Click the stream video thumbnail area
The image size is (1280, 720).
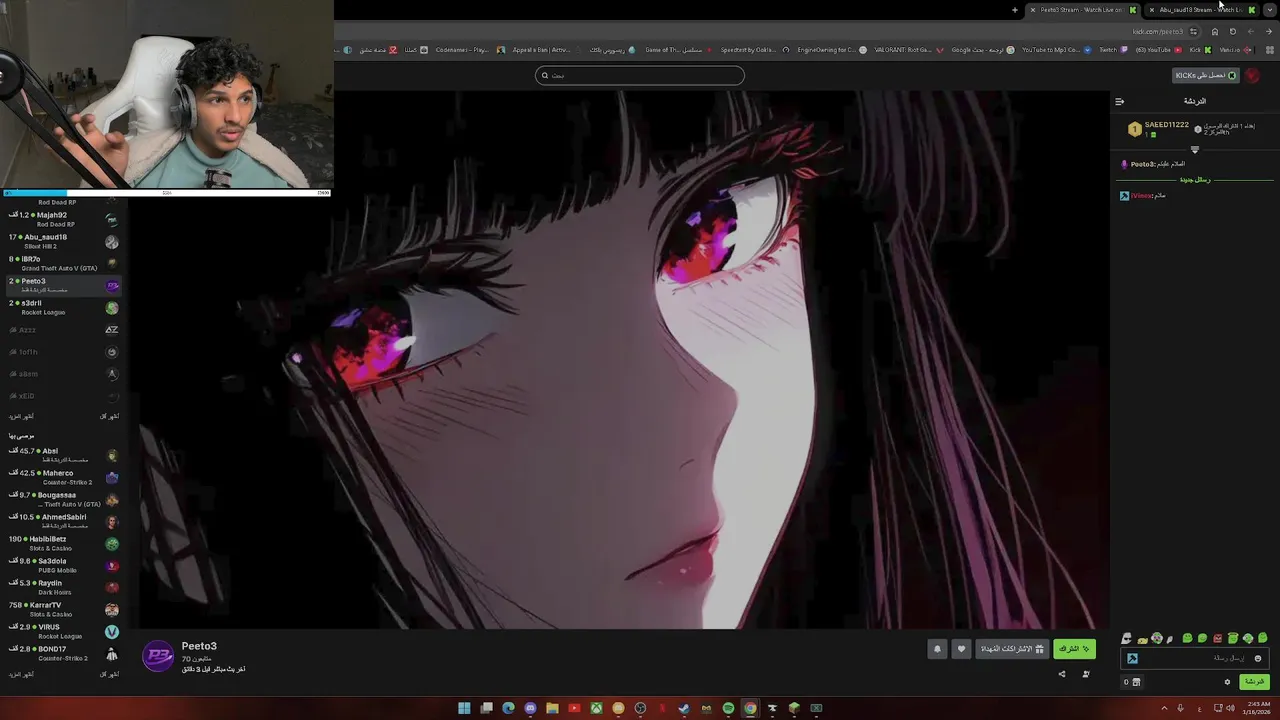click(622, 360)
